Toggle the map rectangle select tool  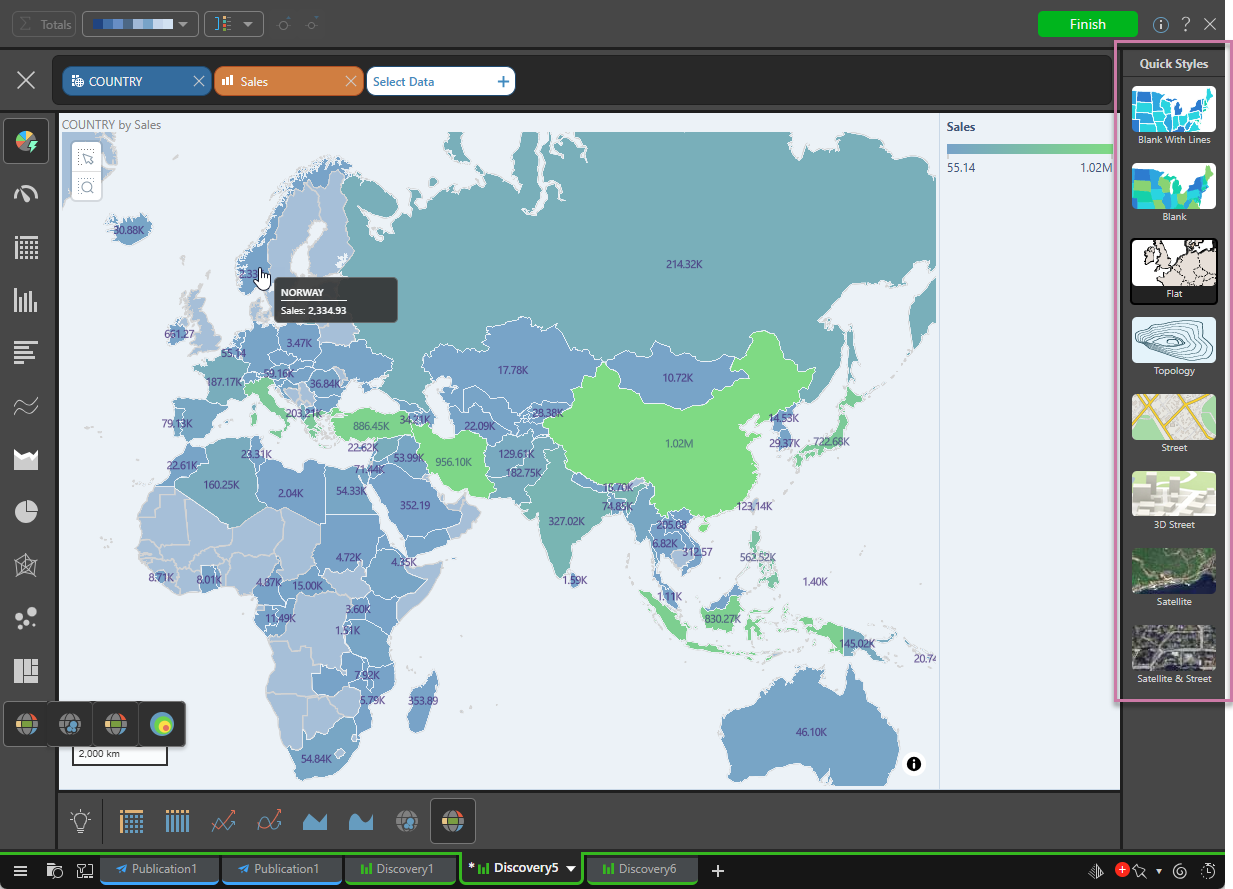(x=87, y=157)
